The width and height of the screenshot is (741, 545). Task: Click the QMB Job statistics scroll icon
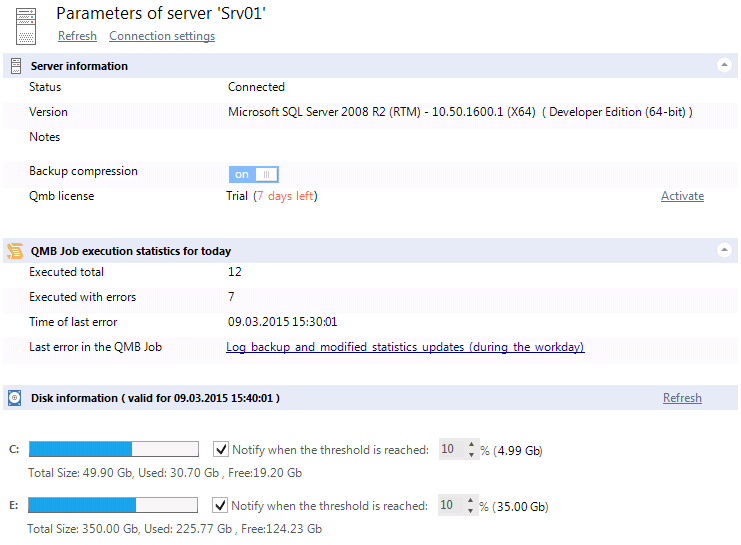click(x=15, y=251)
